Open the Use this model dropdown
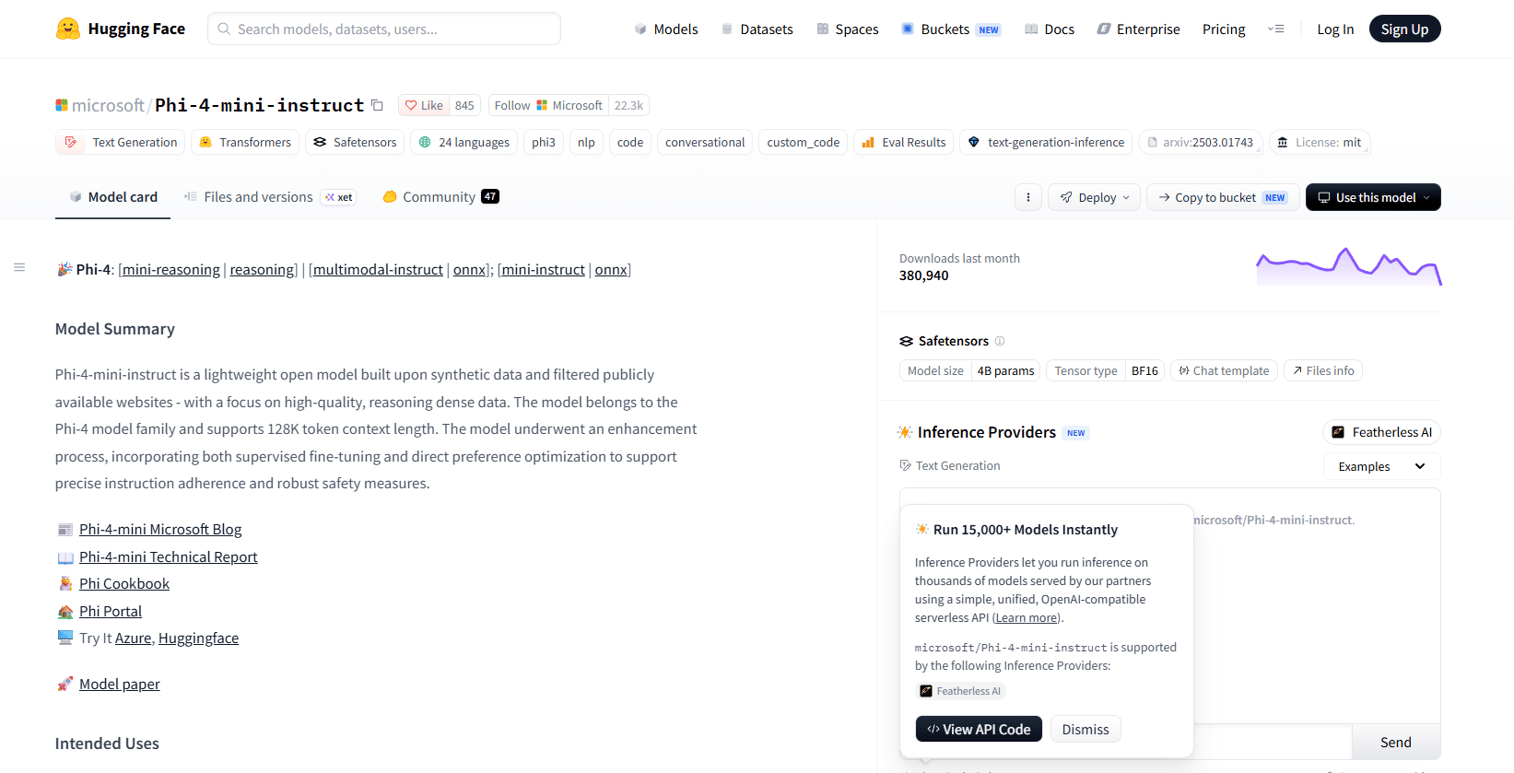The image size is (1514, 773). [x=1373, y=197]
